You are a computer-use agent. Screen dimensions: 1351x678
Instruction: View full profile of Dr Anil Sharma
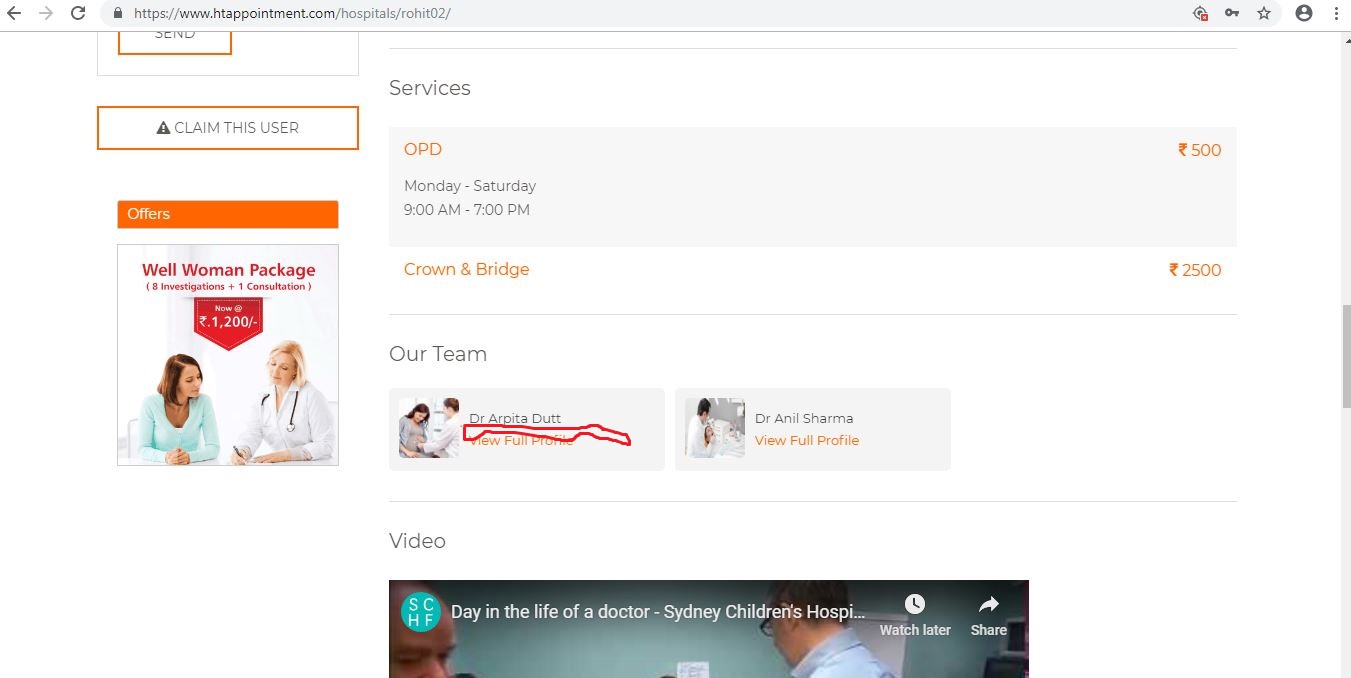coord(807,440)
